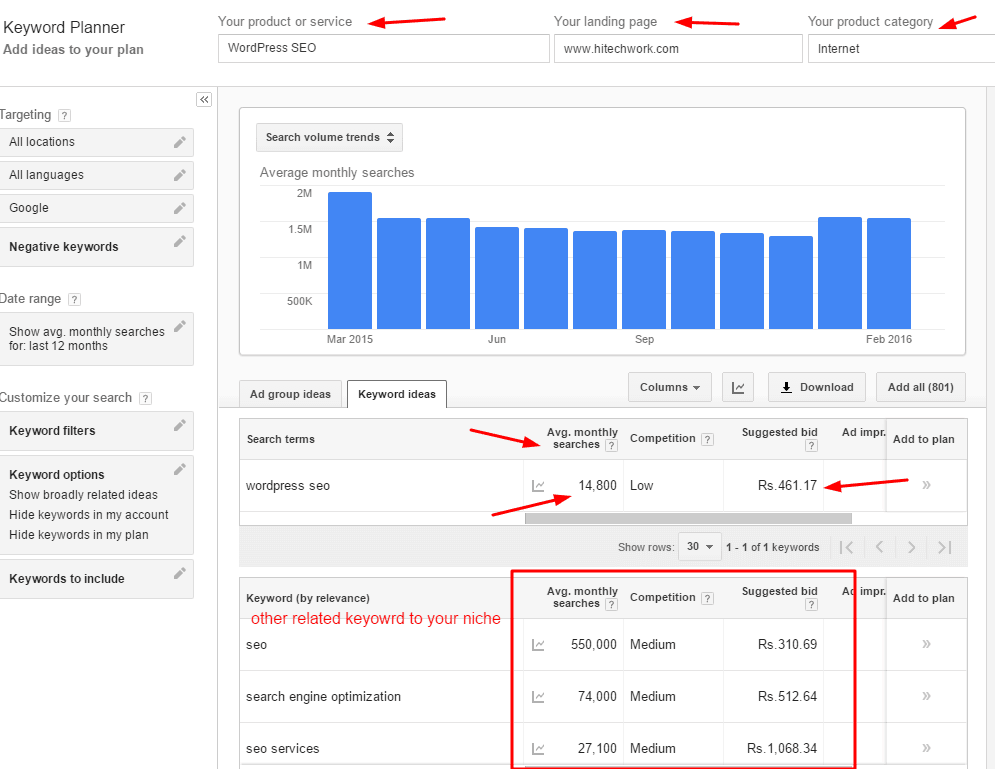Click Rs.1,068.34 suggested bid value
Image resolution: width=995 pixels, height=769 pixels.
tap(782, 749)
